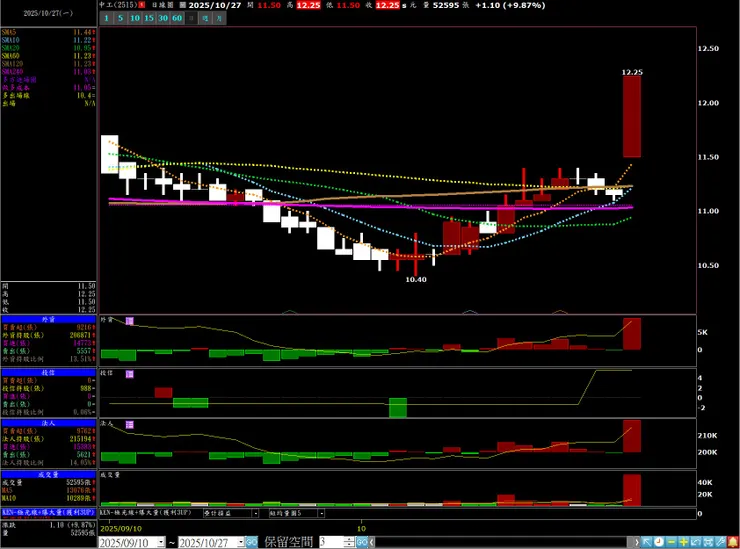Click the arrow cursor tool icon
Image resolution: width=740 pixels, height=549 pixels.
point(647,542)
